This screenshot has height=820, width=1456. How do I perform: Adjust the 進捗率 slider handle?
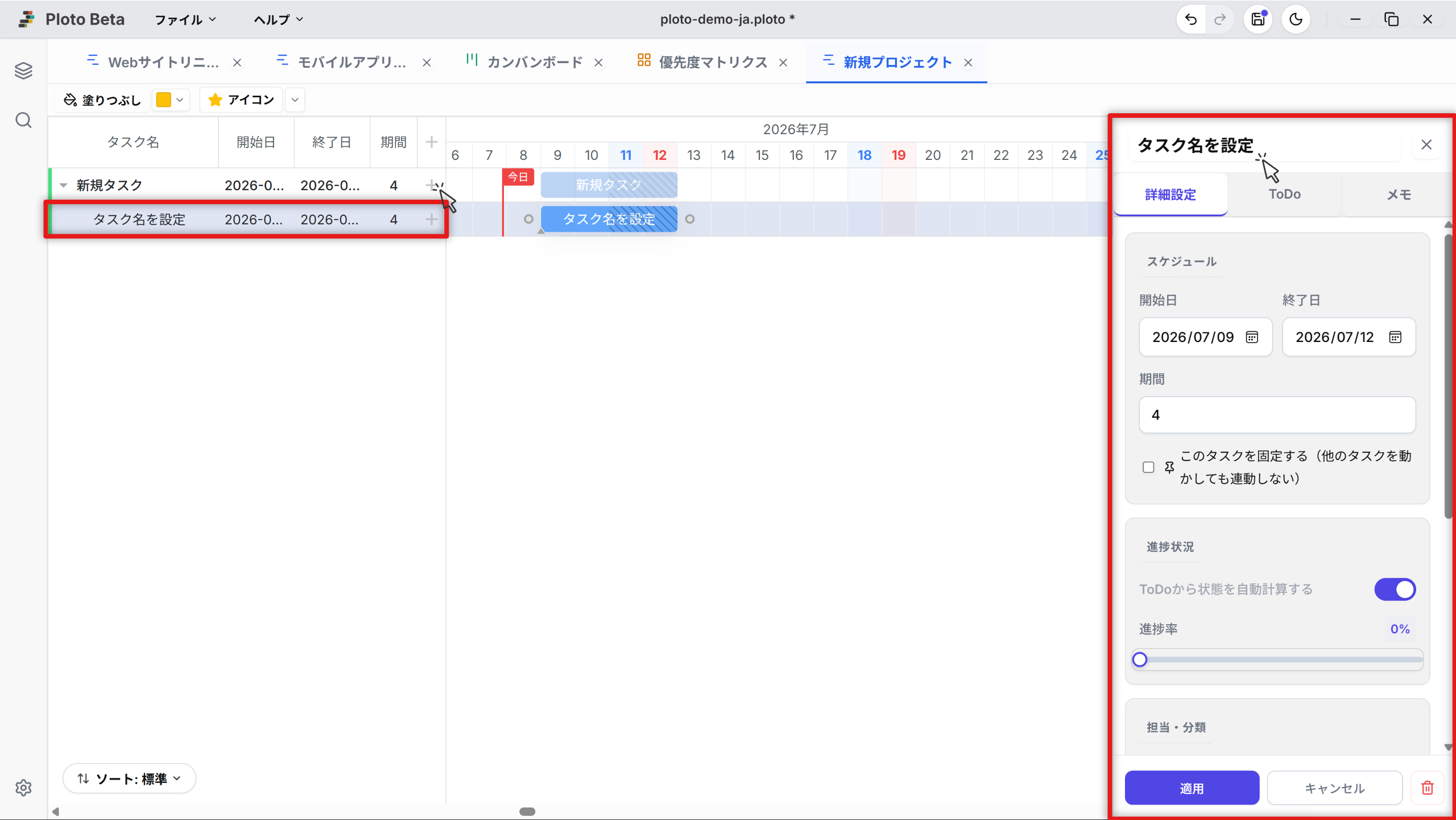point(1139,660)
